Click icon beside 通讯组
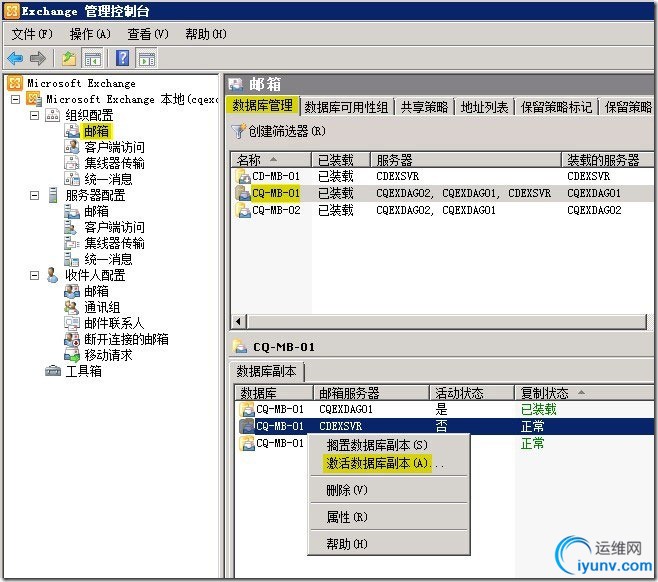 (72, 307)
